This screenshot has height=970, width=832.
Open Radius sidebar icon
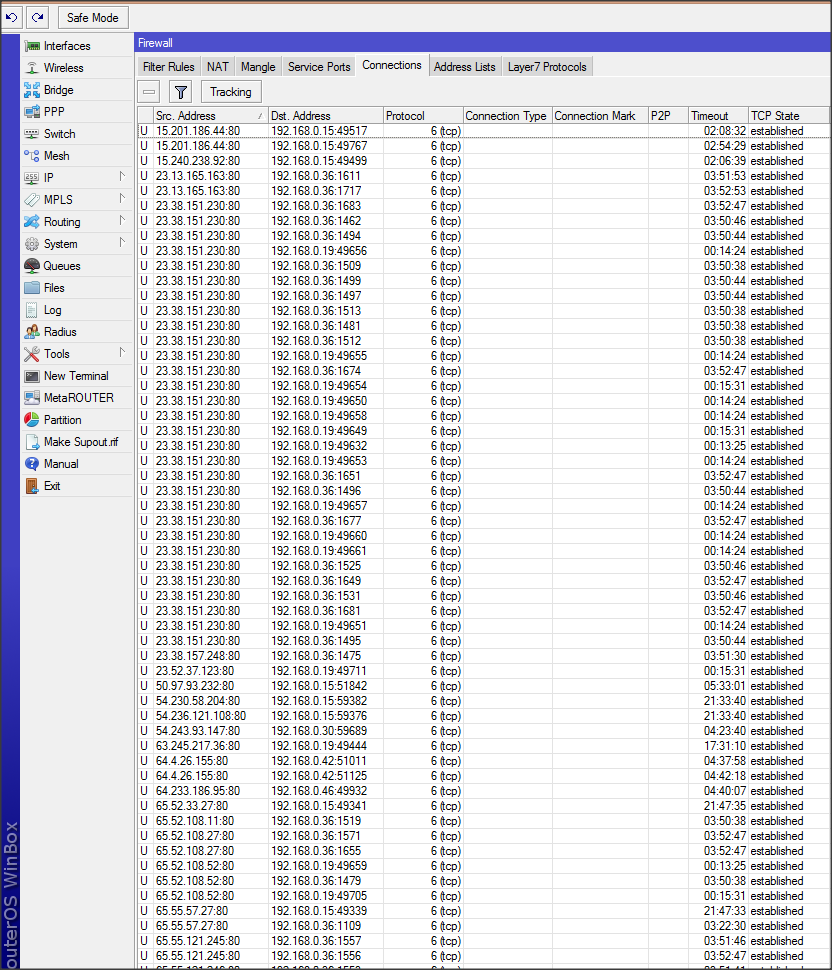pos(32,332)
